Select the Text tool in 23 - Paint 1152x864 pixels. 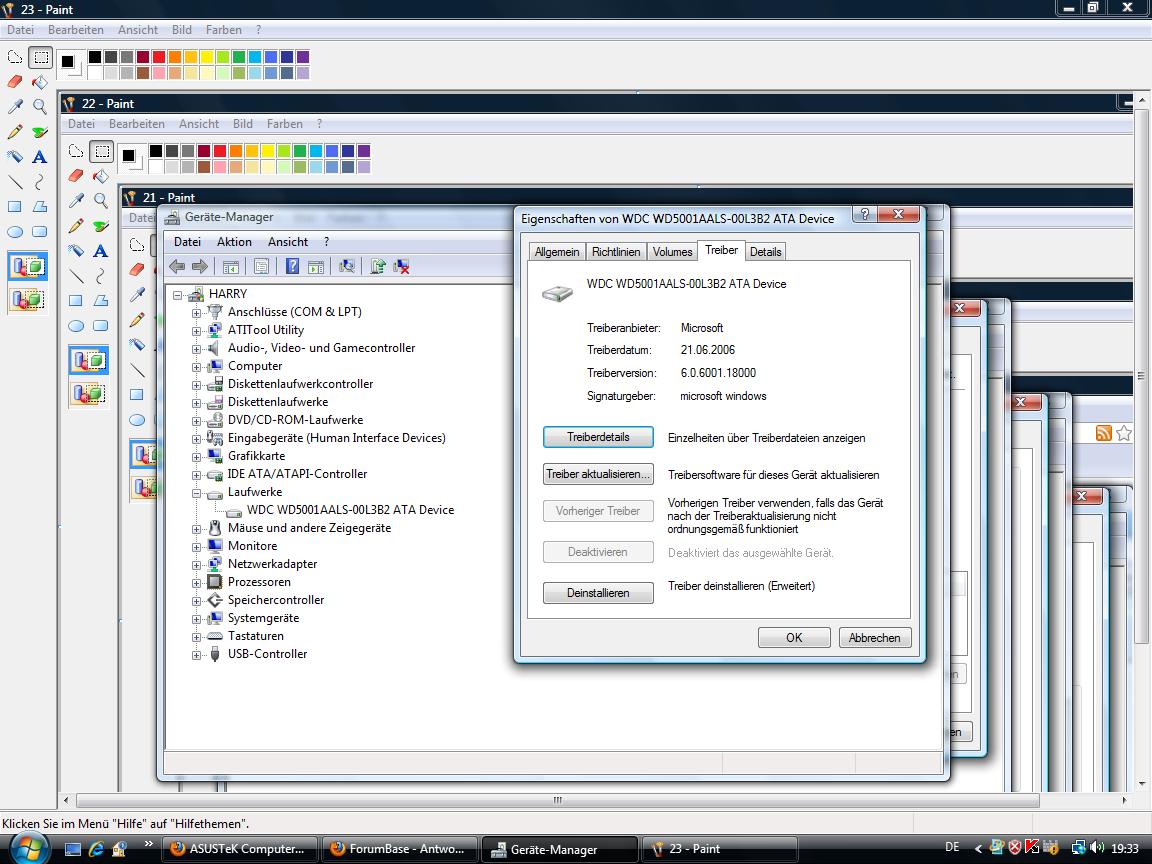pos(40,156)
